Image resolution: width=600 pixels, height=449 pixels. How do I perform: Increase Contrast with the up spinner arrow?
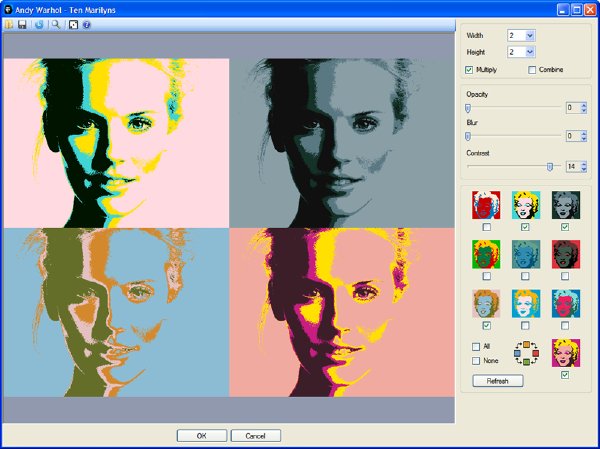tap(584, 164)
